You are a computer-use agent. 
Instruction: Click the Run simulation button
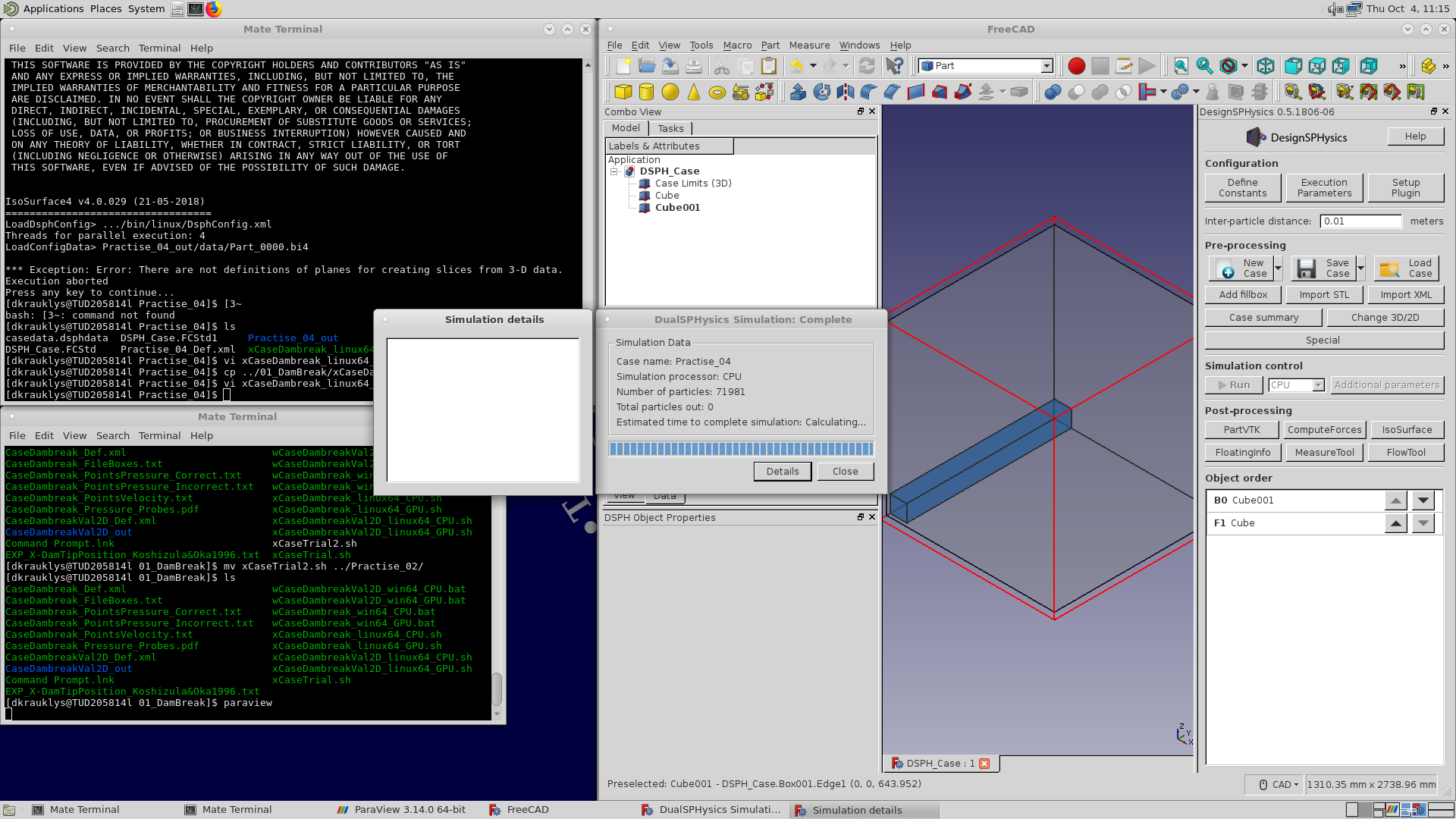pyautogui.click(x=1233, y=384)
